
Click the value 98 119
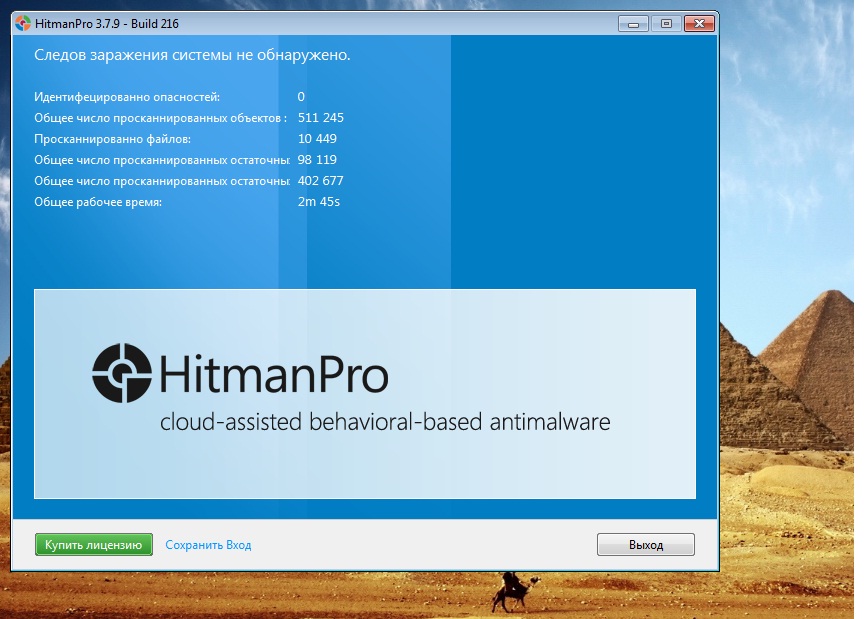(317, 159)
